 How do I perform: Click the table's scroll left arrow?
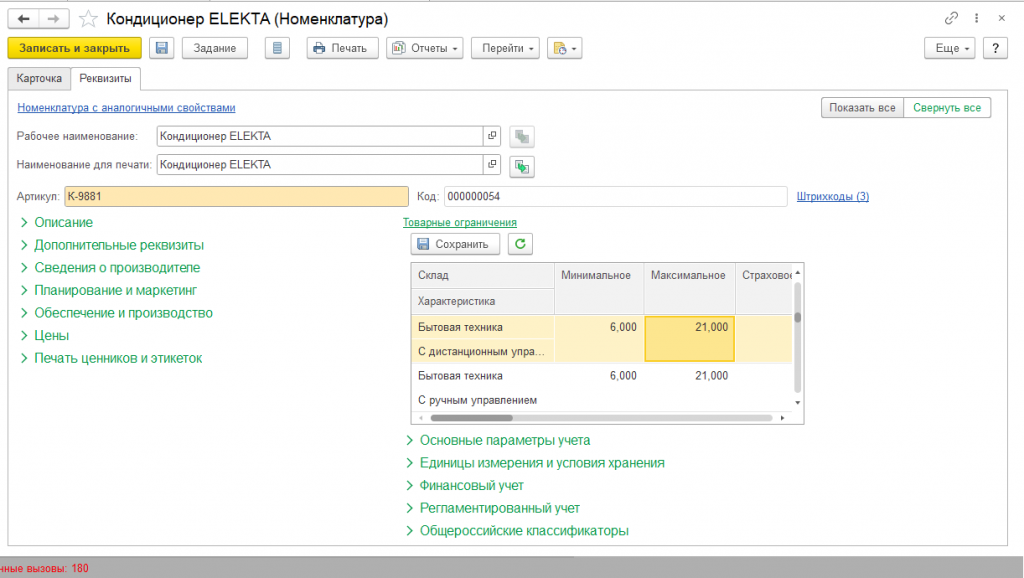pyautogui.click(x=421, y=418)
